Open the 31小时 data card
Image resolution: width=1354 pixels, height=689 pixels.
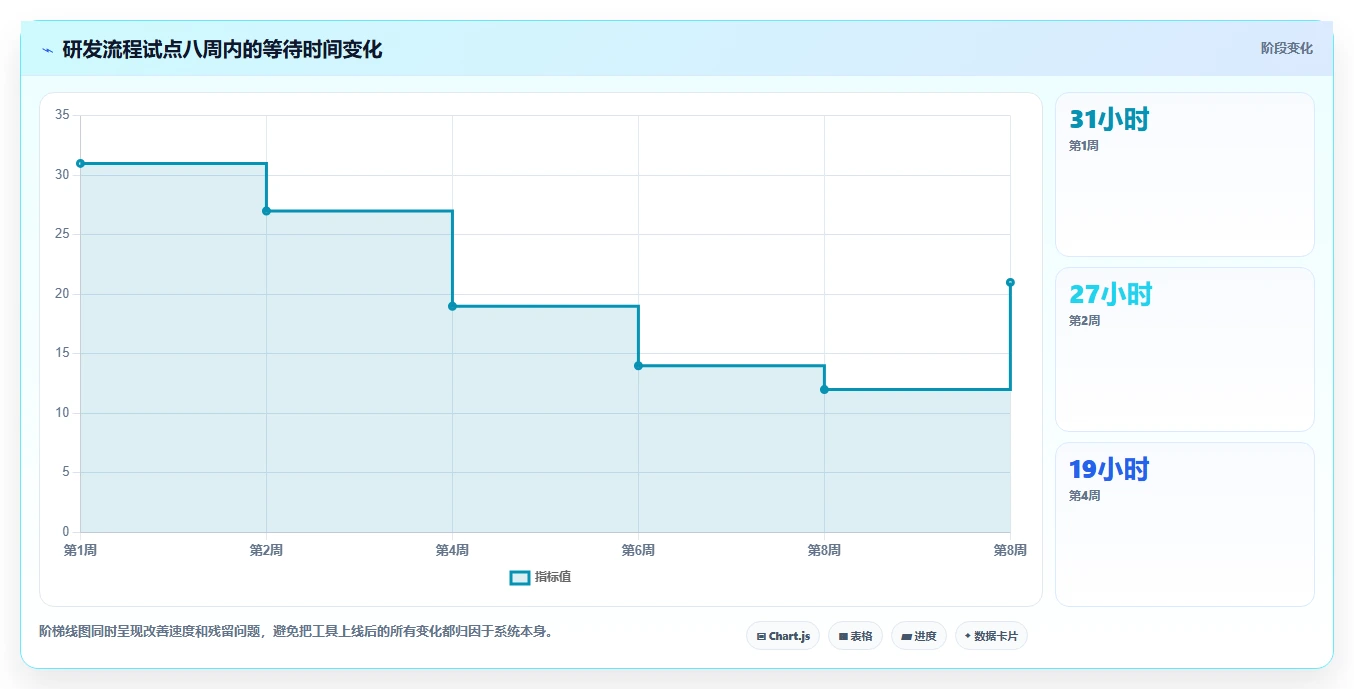(x=1185, y=175)
